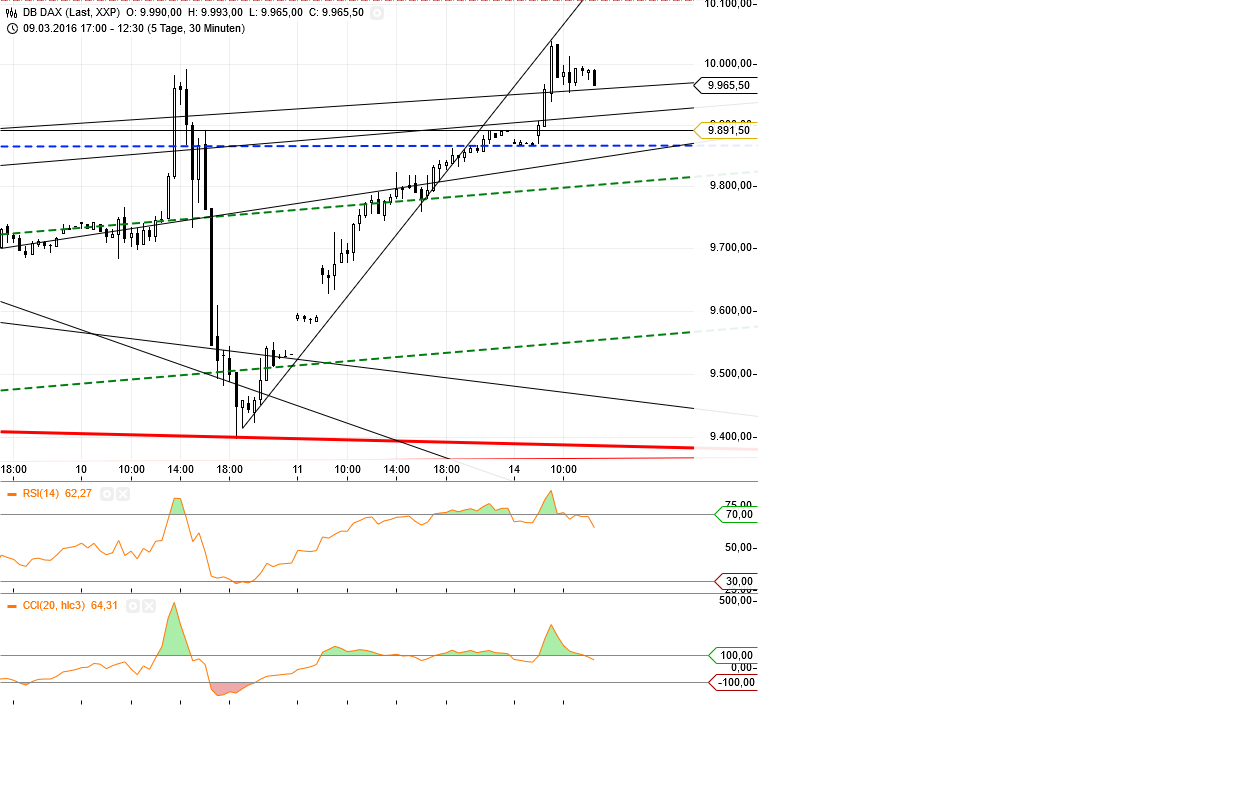Click the date label 14 on time axis
The width and height of the screenshot is (1234, 812).
pos(514,469)
